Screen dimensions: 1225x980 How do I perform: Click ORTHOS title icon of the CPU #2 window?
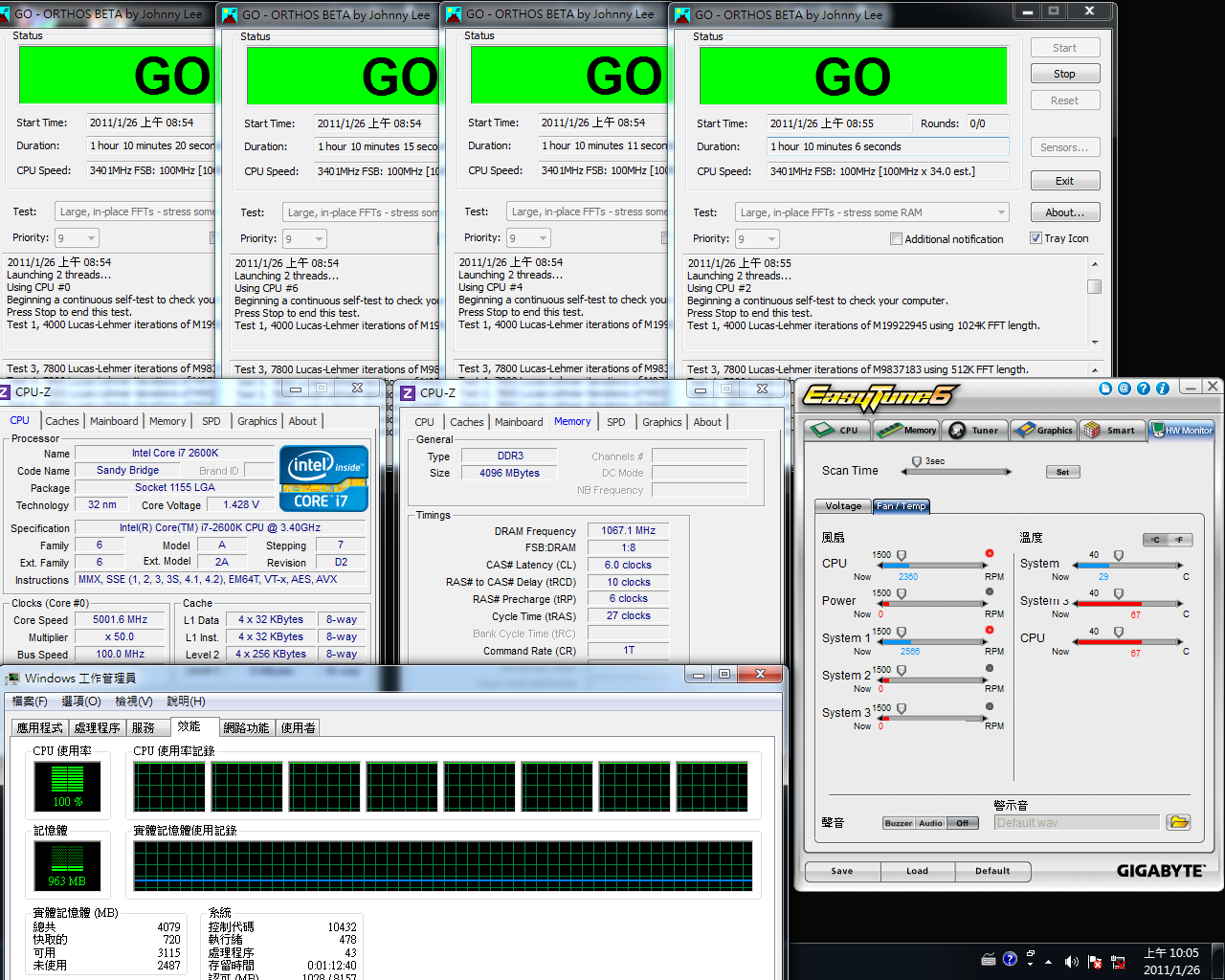(682, 14)
